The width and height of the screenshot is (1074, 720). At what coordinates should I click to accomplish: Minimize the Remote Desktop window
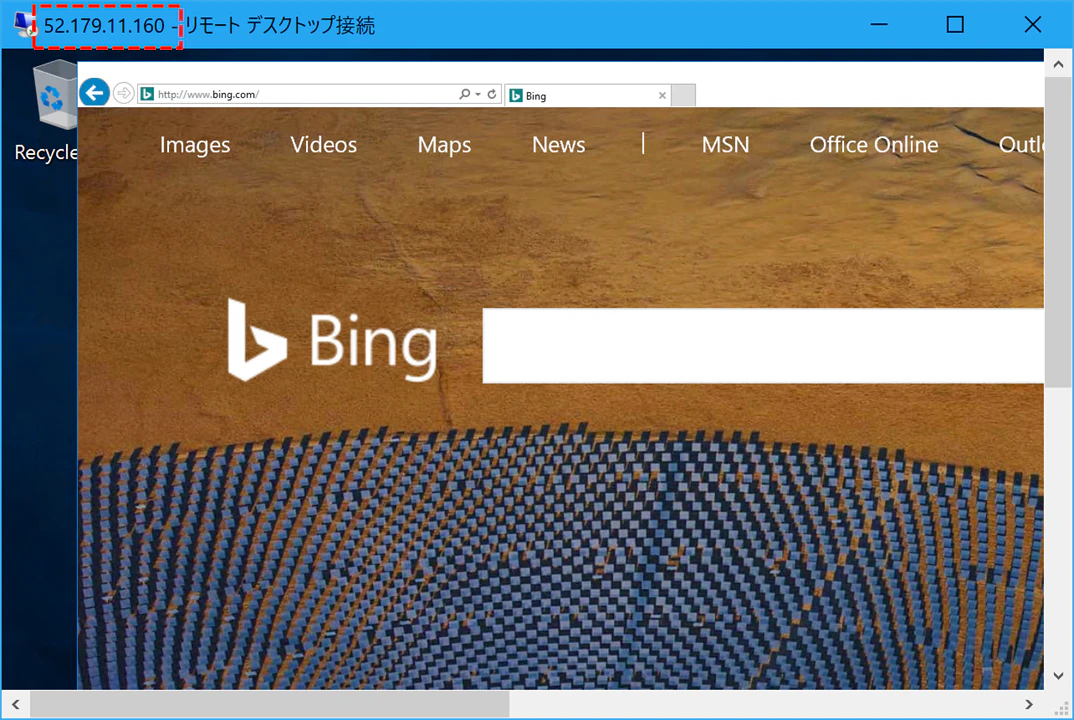(x=879, y=25)
